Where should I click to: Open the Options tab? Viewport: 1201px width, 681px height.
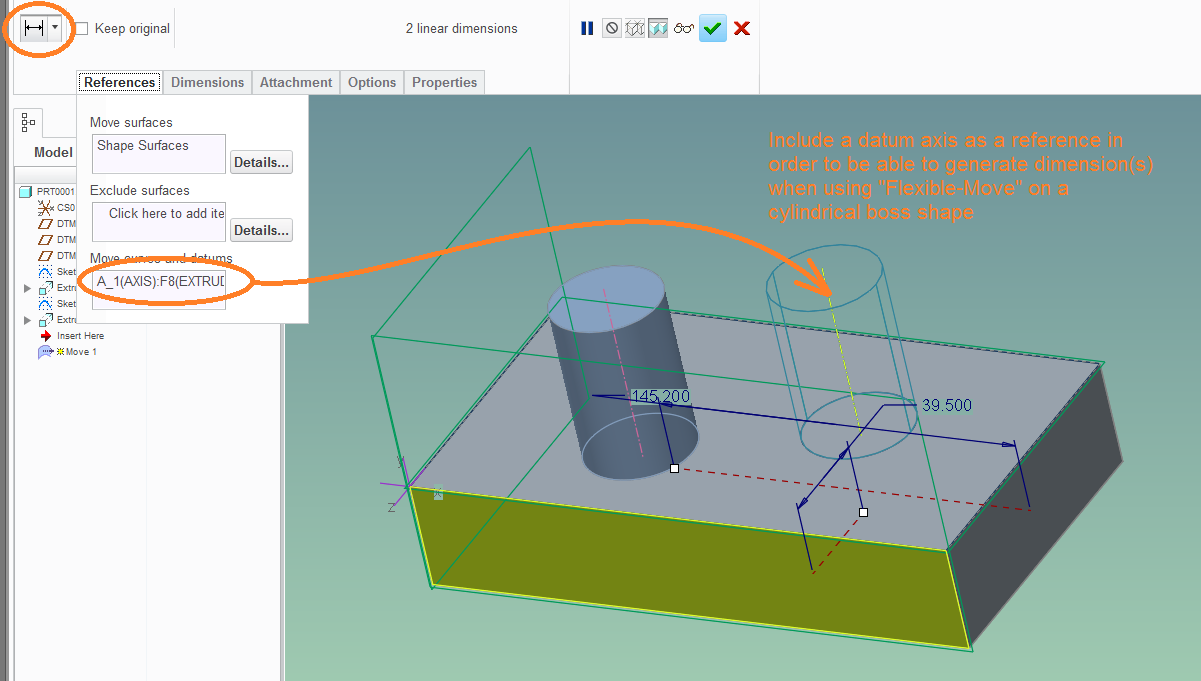tap(372, 82)
